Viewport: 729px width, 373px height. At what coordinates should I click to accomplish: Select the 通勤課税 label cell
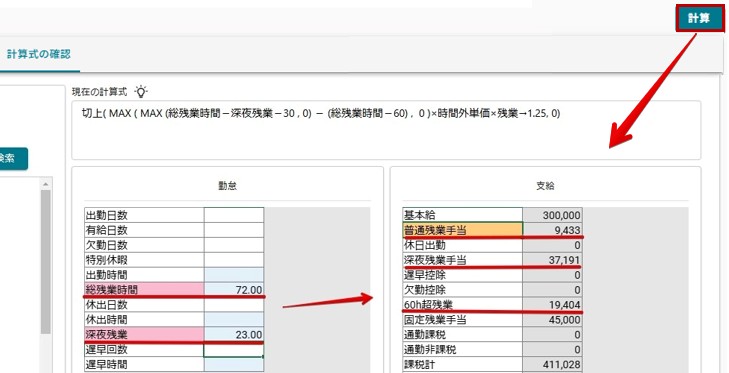463,334
